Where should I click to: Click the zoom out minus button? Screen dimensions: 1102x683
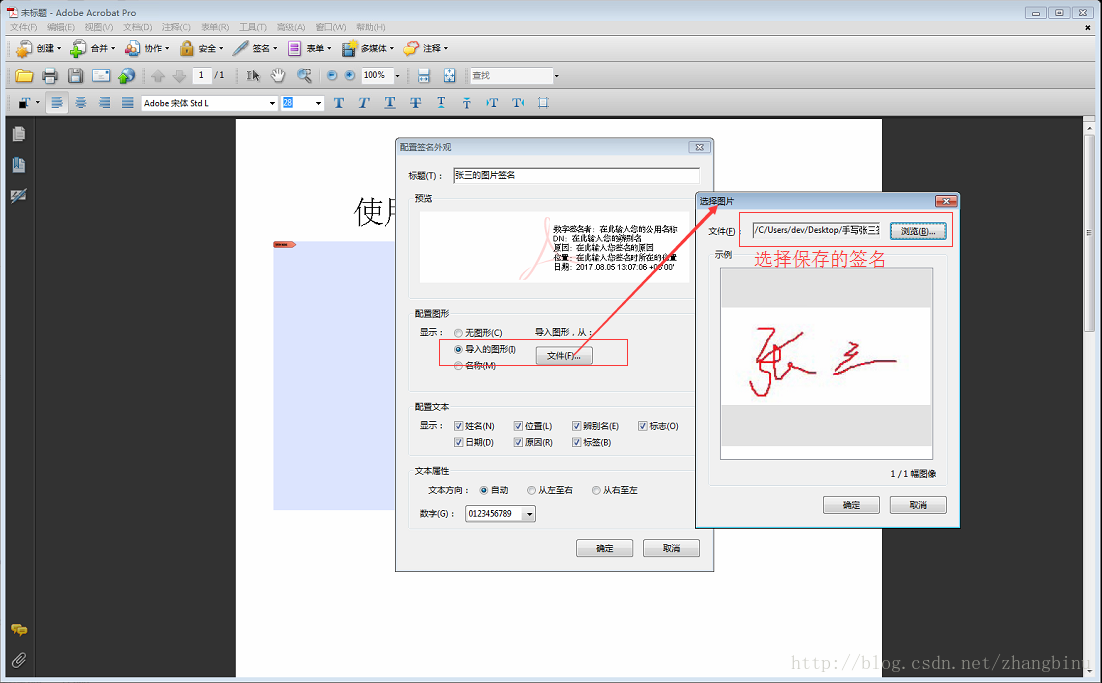point(332,75)
